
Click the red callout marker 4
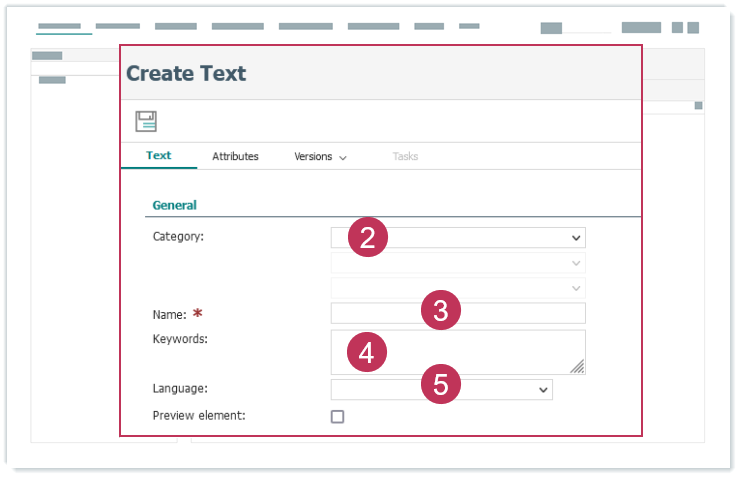pyautogui.click(x=366, y=352)
